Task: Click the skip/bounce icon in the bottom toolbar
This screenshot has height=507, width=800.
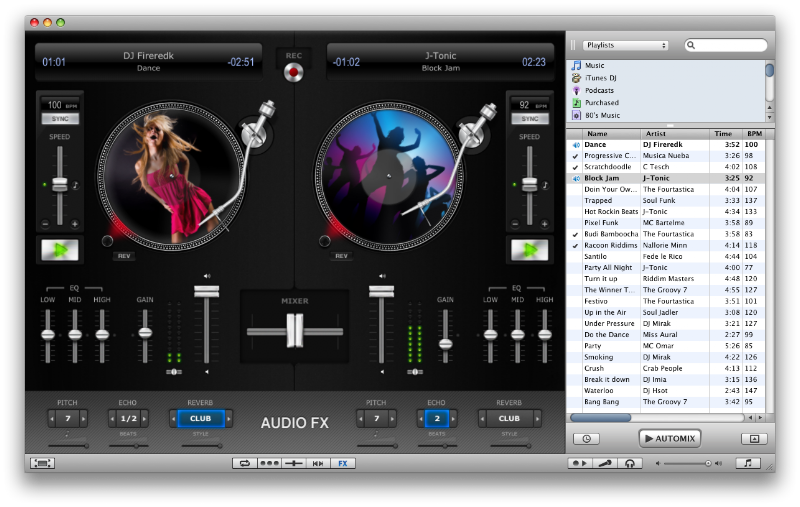Action: pyautogui.click(x=318, y=463)
